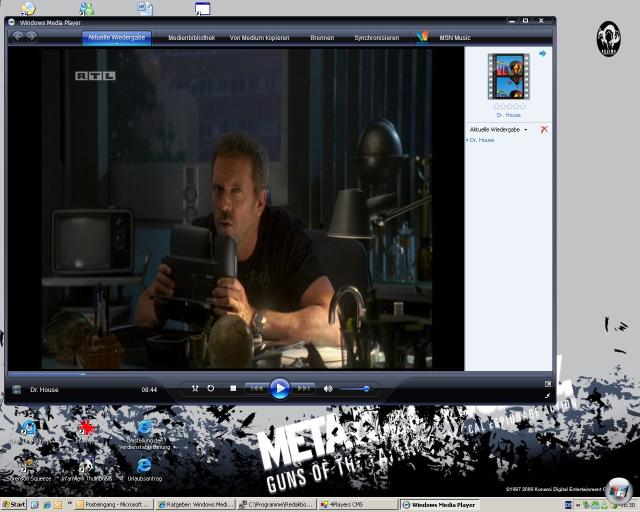Switch to compact skin mode icon
640x512 pixels.
tap(547, 396)
